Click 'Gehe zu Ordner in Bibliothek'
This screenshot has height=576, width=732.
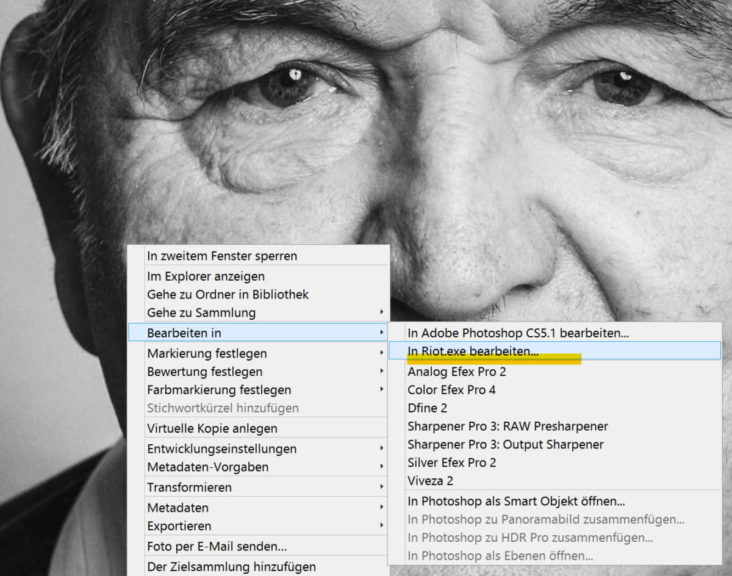258,295
